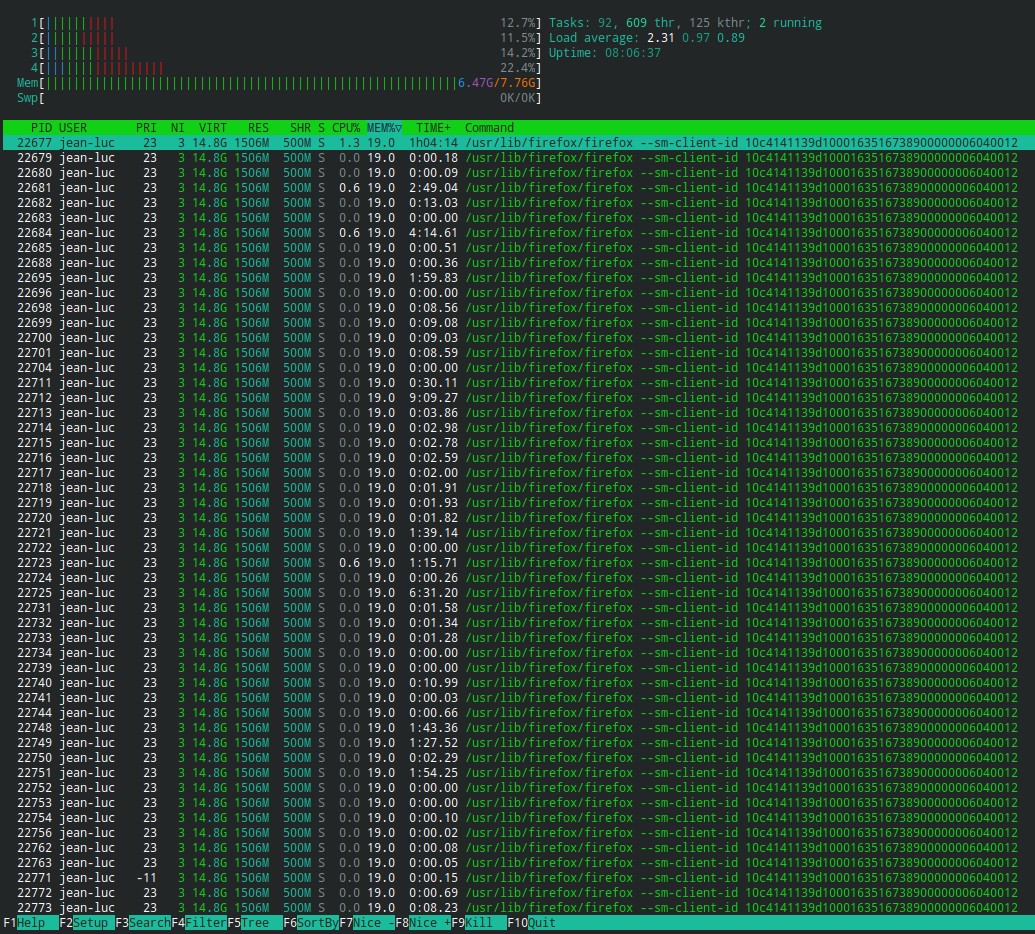This screenshot has width=1035, height=934.
Task: Sort by the RES column header
Action: pyautogui.click(x=258, y=127)
